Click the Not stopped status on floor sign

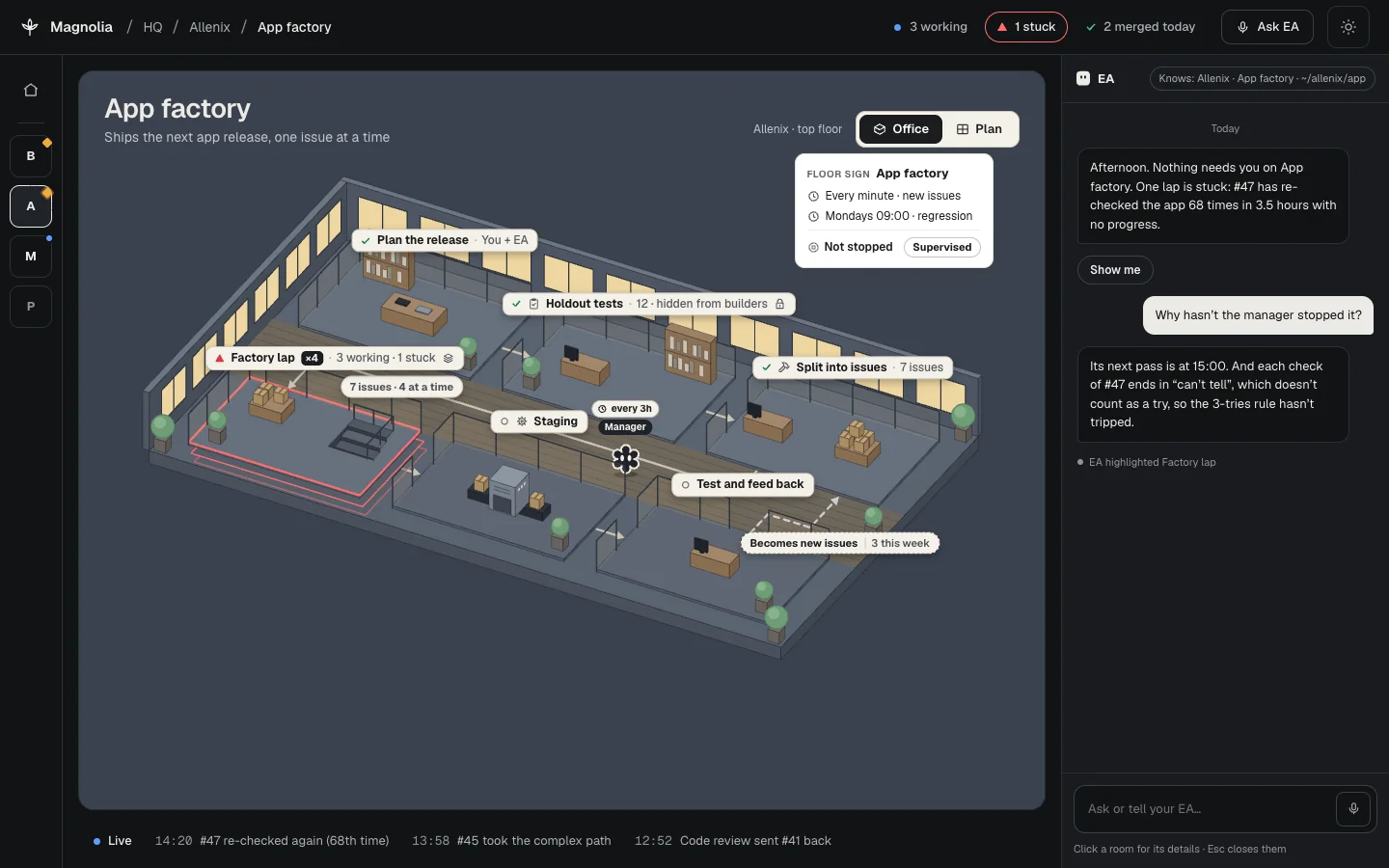point(851,247)
